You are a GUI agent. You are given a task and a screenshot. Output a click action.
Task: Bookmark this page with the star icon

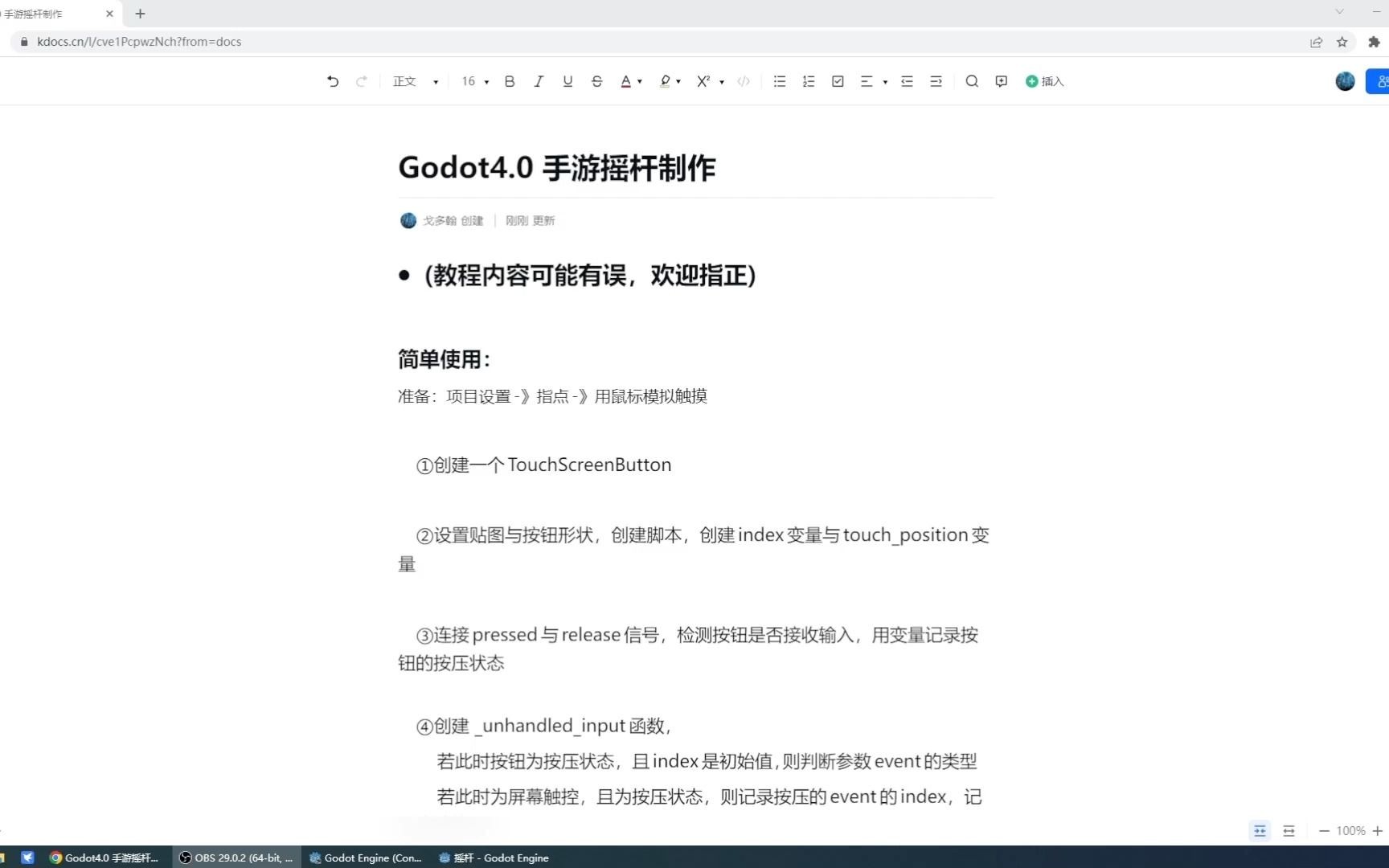click(1342, 42)
